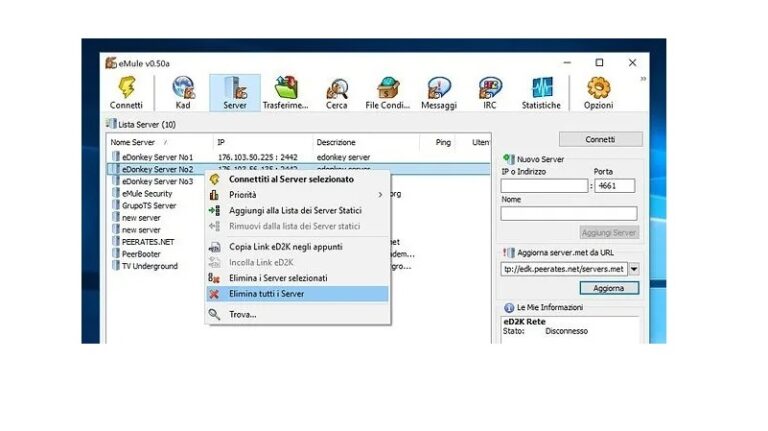Screen dimensions: 768x431
Task: Click the Aggiorna server.met section icon
Action: [509, 252]
